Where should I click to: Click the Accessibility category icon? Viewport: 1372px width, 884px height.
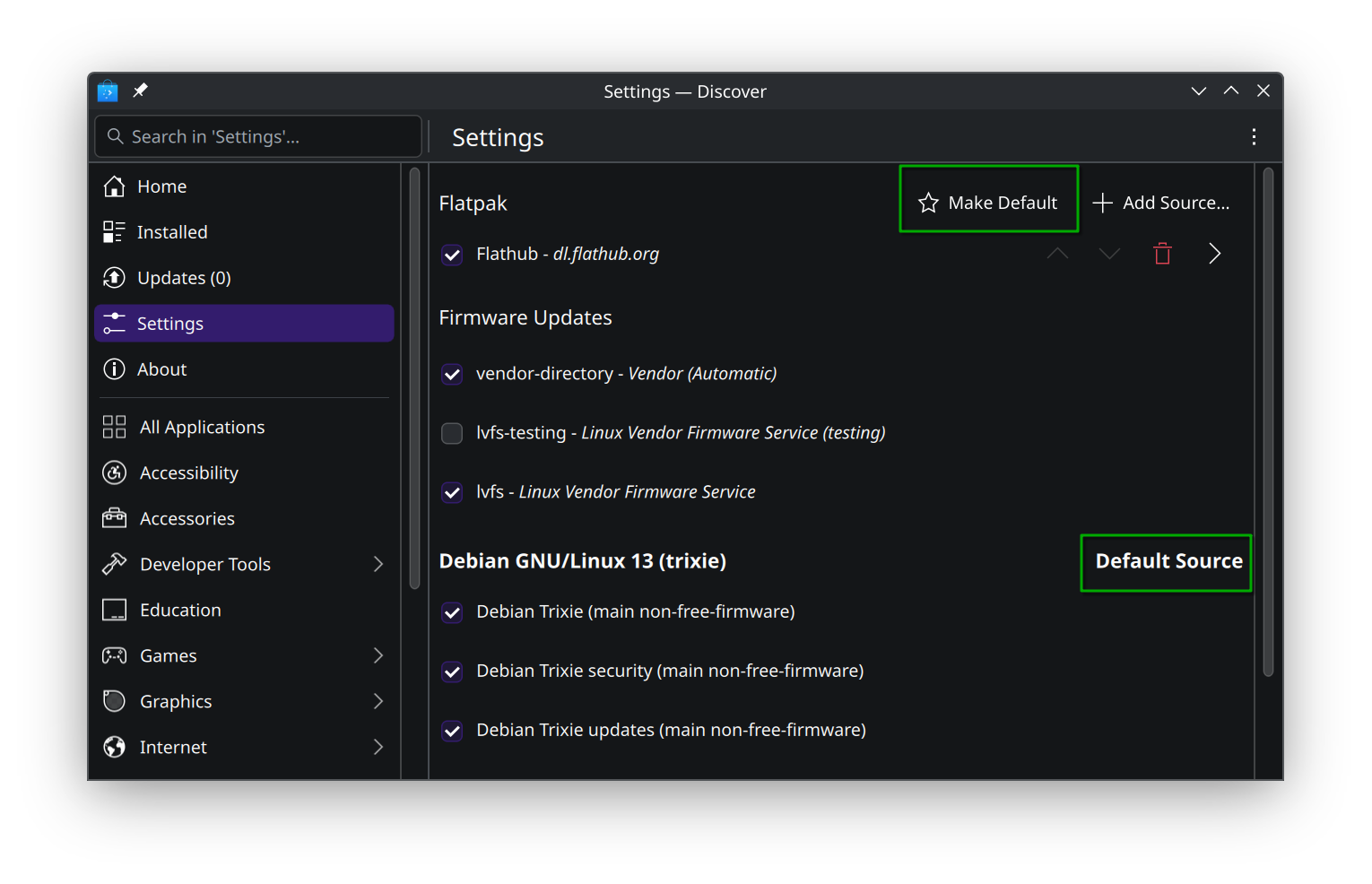pos(114,472)
